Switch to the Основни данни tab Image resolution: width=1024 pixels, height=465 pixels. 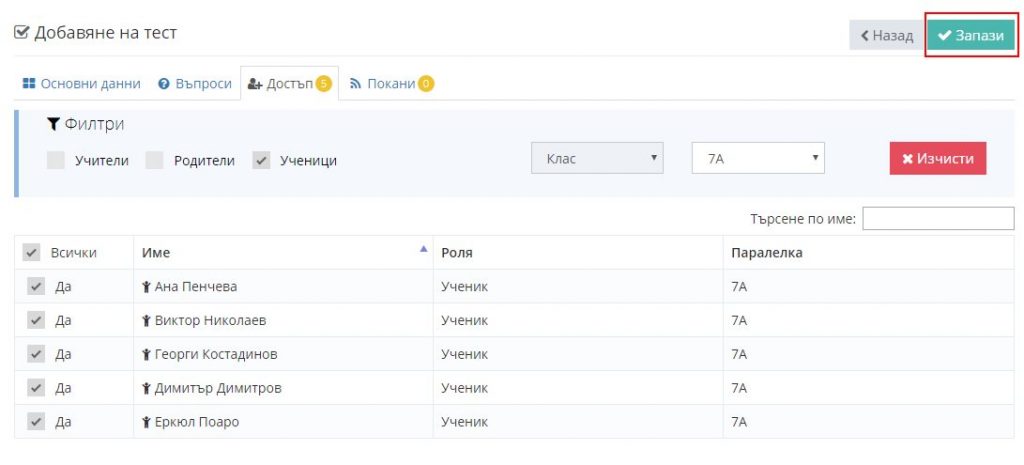(82, 84)
